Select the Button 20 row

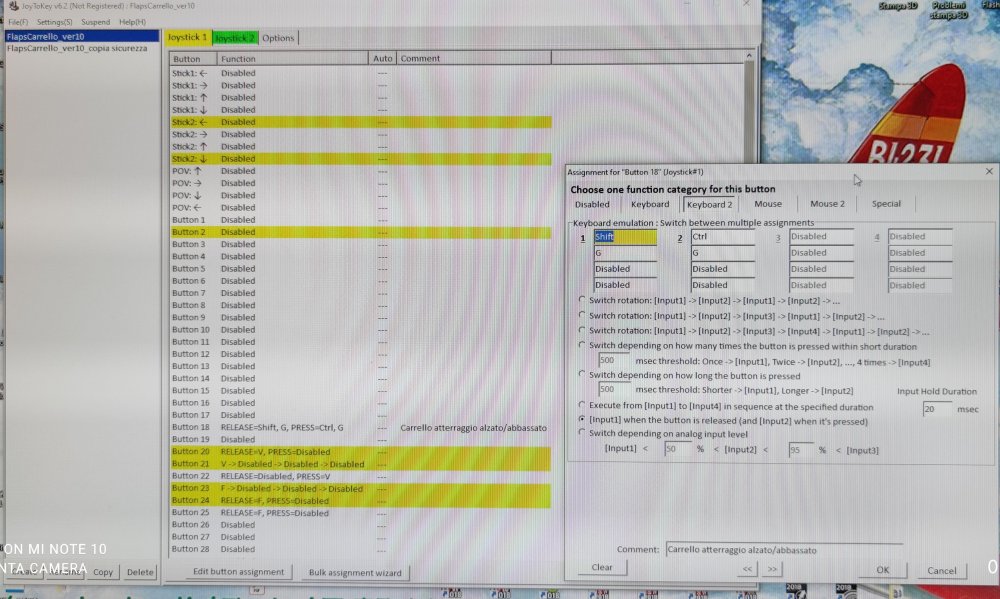tap(360, 452)
